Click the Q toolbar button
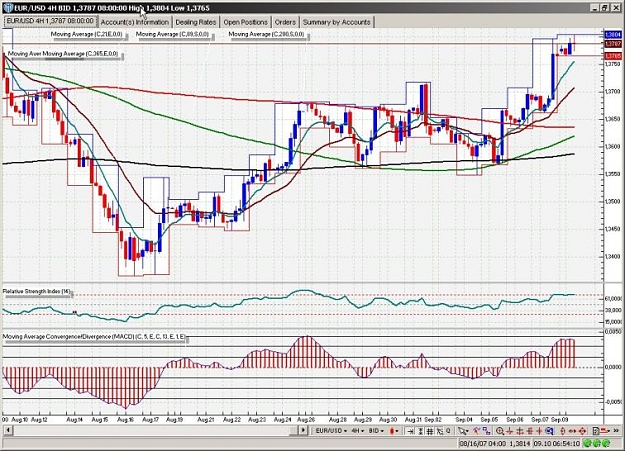The height and width of the screenshot is (451, 625). (x=448, y=431)
